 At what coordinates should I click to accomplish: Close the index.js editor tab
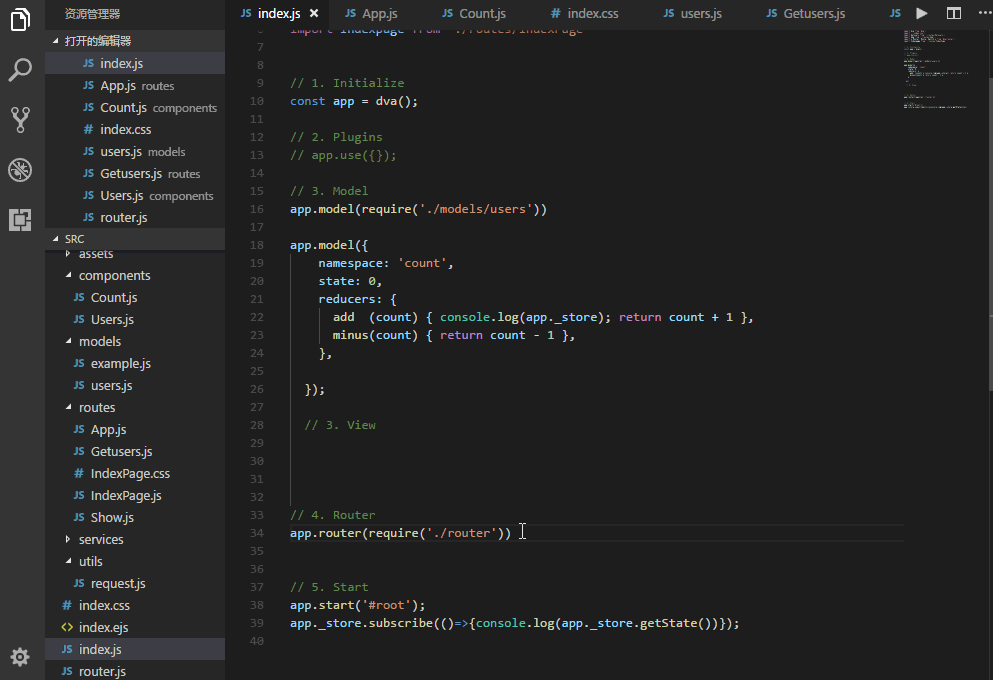coord(314,14)
